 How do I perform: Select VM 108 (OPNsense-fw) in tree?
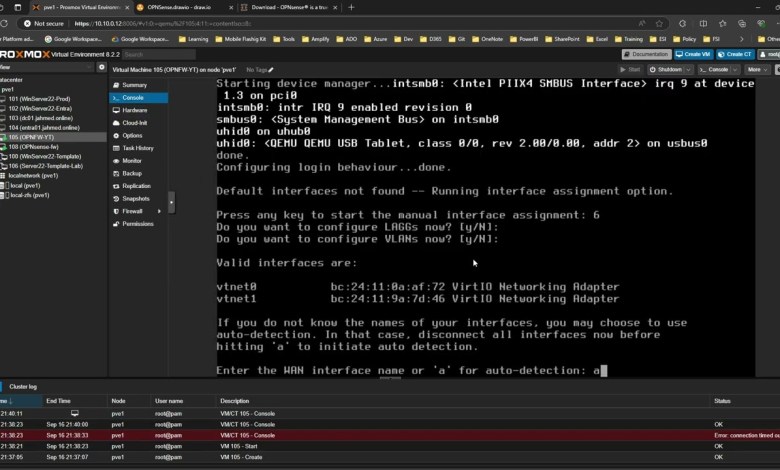(x=33, y=147)
